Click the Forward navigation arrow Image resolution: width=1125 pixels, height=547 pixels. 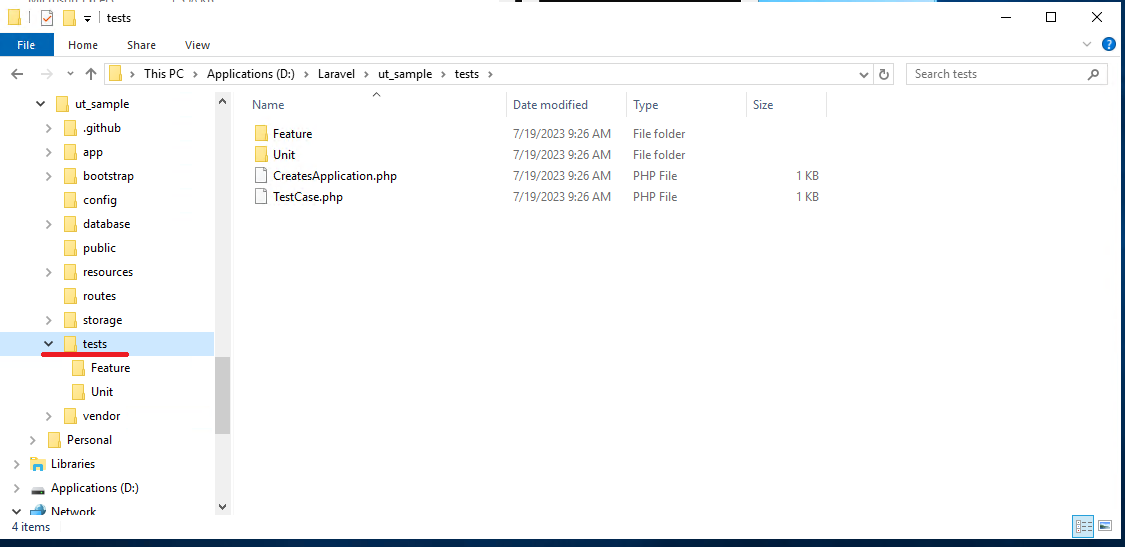click(x=46, y=74)
